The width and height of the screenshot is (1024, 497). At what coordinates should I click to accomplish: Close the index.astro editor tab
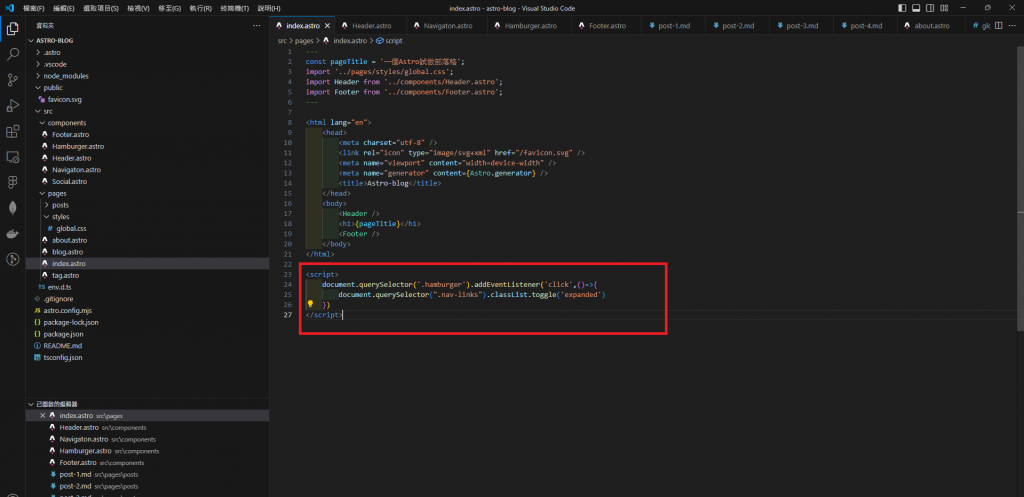coord(327,25)
